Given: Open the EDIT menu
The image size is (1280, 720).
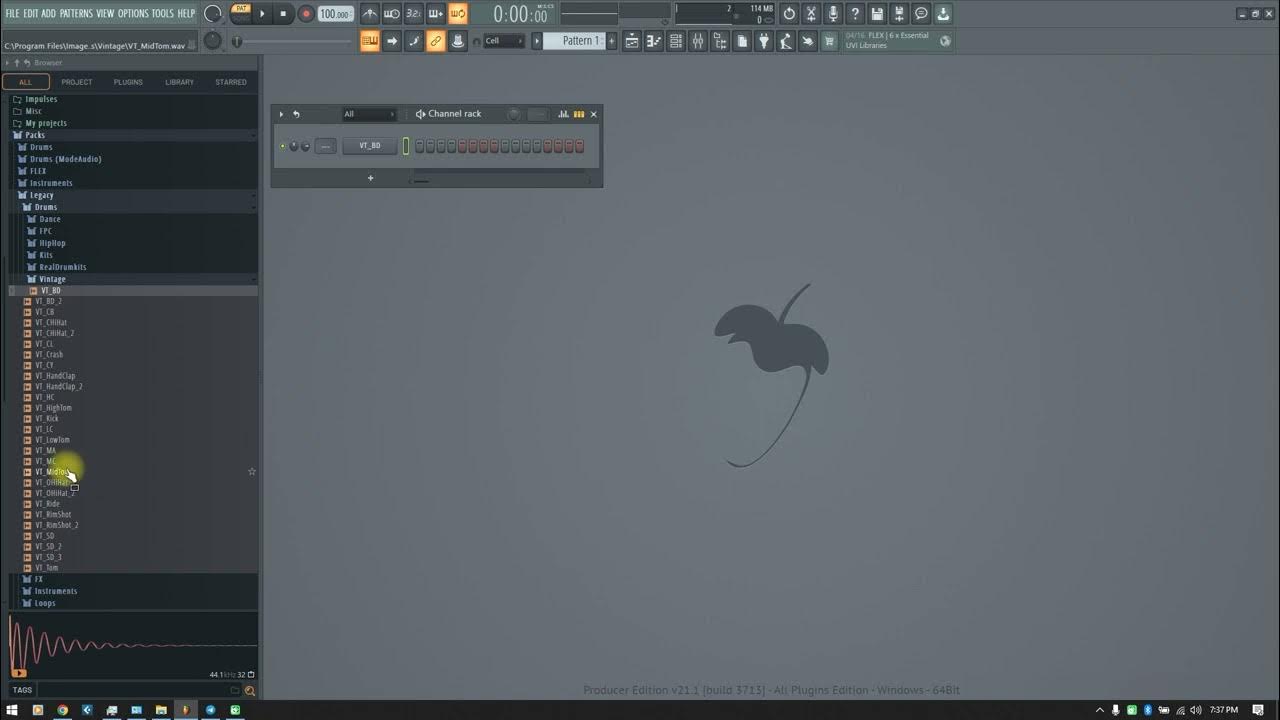Looking at the screenshot, I should point(31,13).
